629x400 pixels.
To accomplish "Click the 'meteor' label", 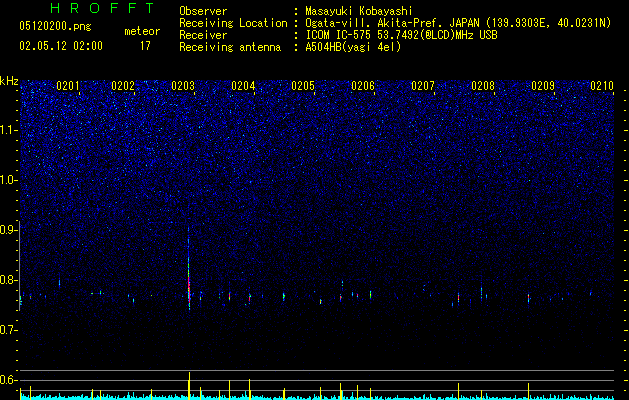I will [x=142, y=31].
